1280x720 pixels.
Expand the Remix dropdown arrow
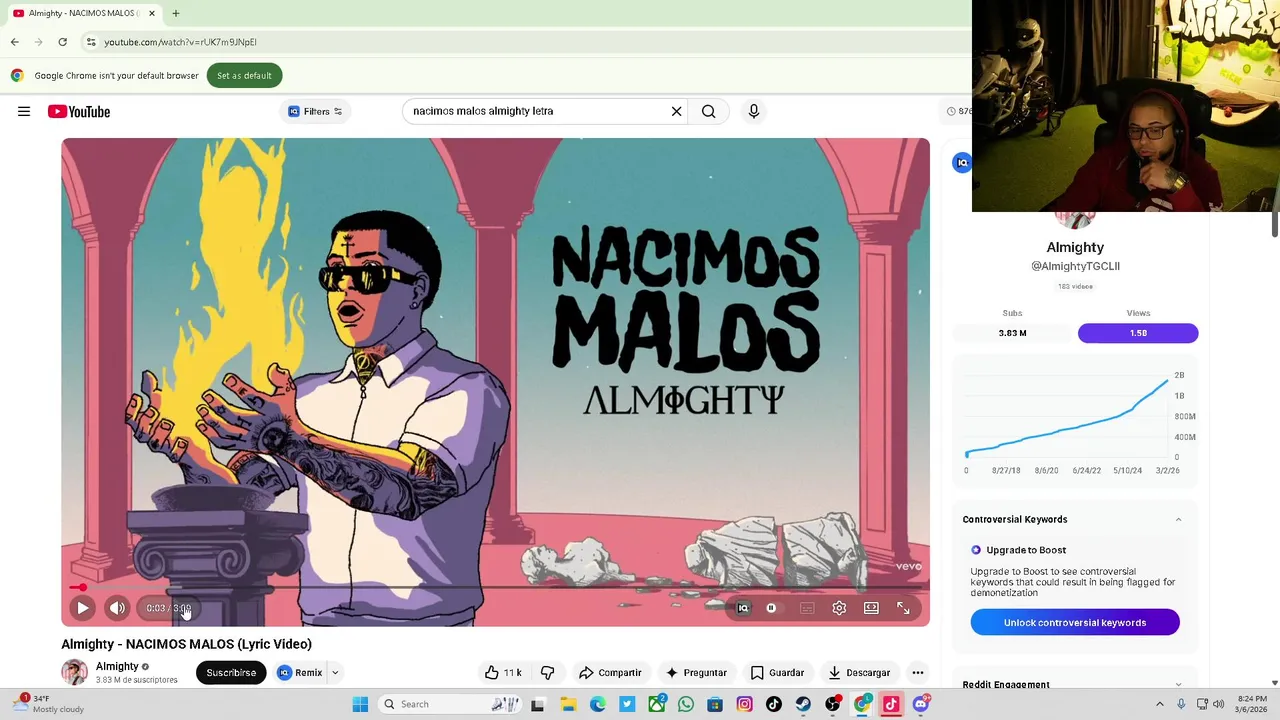(x=335, y=673)
